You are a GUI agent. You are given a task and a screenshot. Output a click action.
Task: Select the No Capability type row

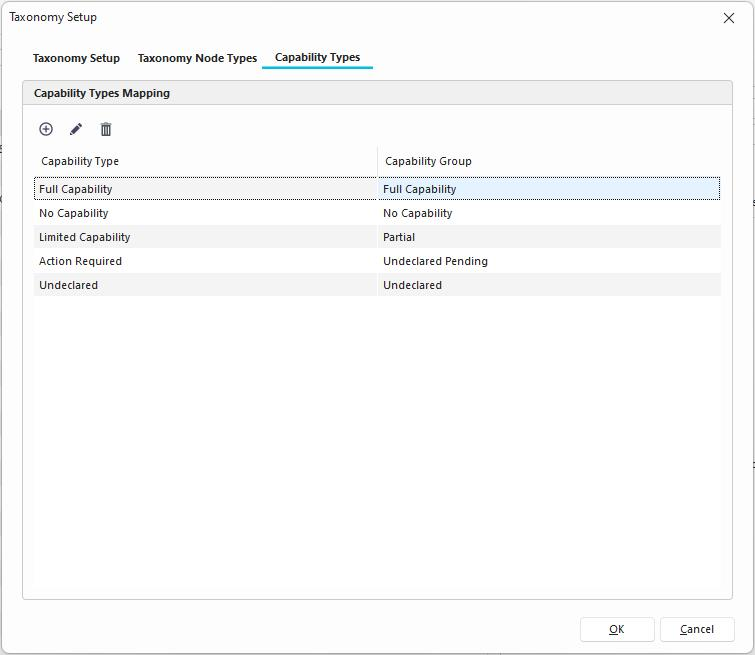click(74, 213)
